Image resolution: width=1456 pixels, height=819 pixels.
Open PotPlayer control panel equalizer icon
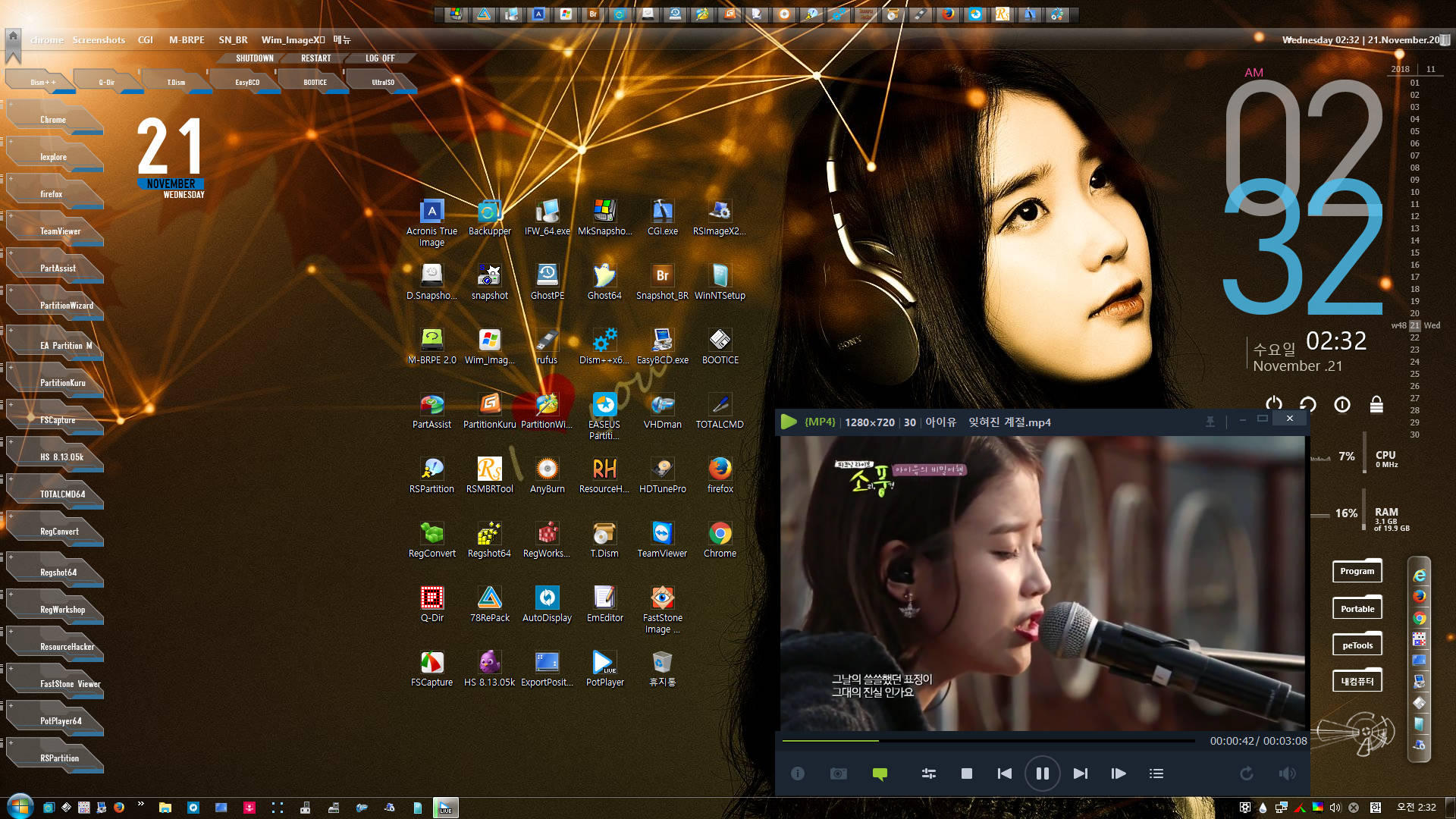[928, 773]
